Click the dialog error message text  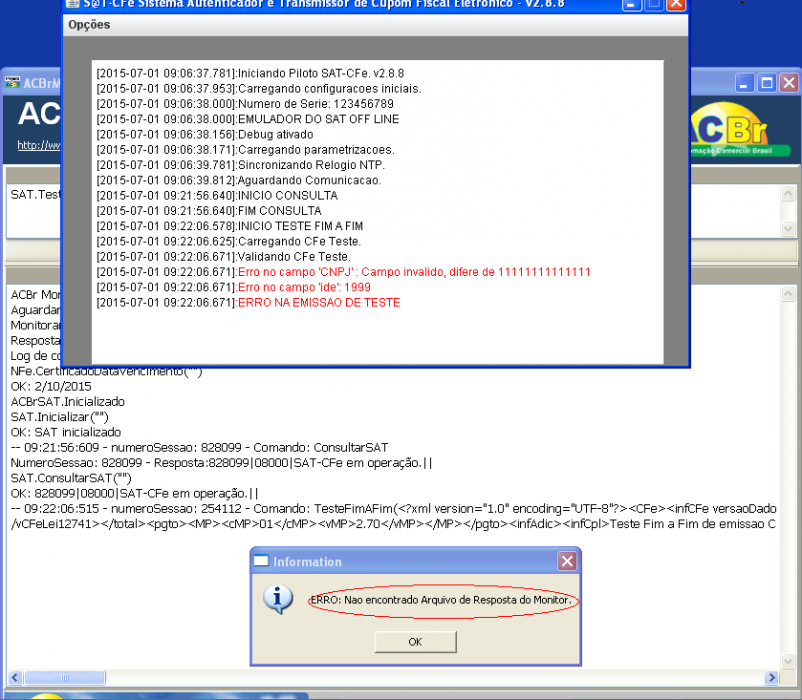pos(440,600)
